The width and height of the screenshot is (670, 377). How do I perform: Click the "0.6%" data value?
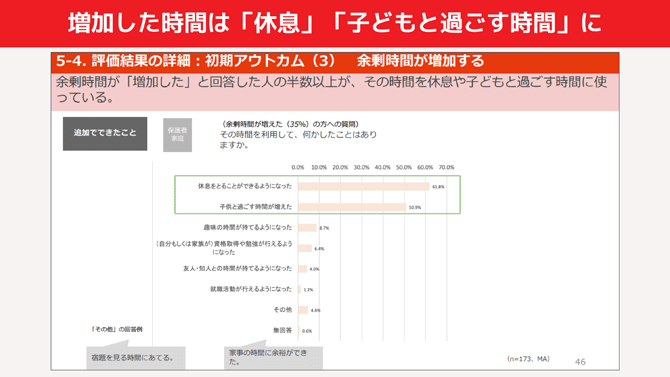(x=307, y=331)
